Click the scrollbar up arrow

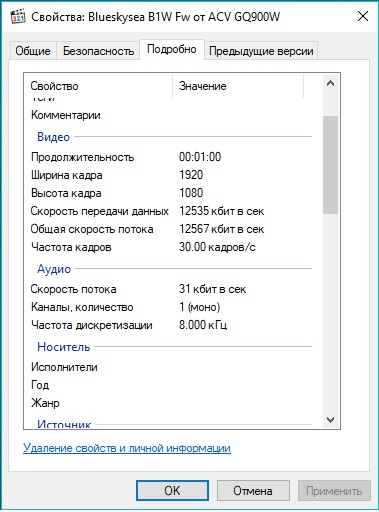pos(330,83)
